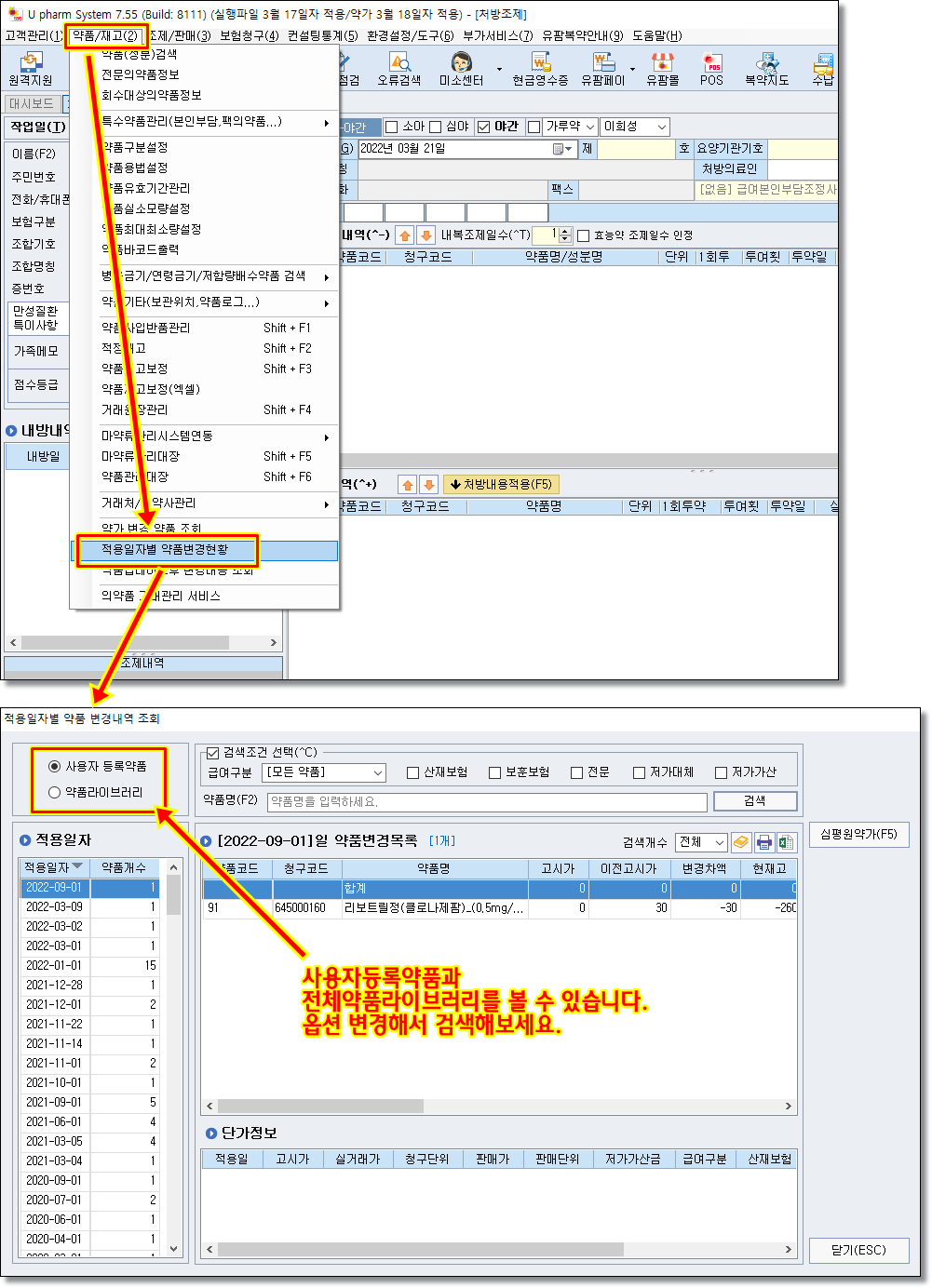Launch the POS toolbar icon
Image resolution: width=932 pixels, height=1288 pixels.
point(712,69)
